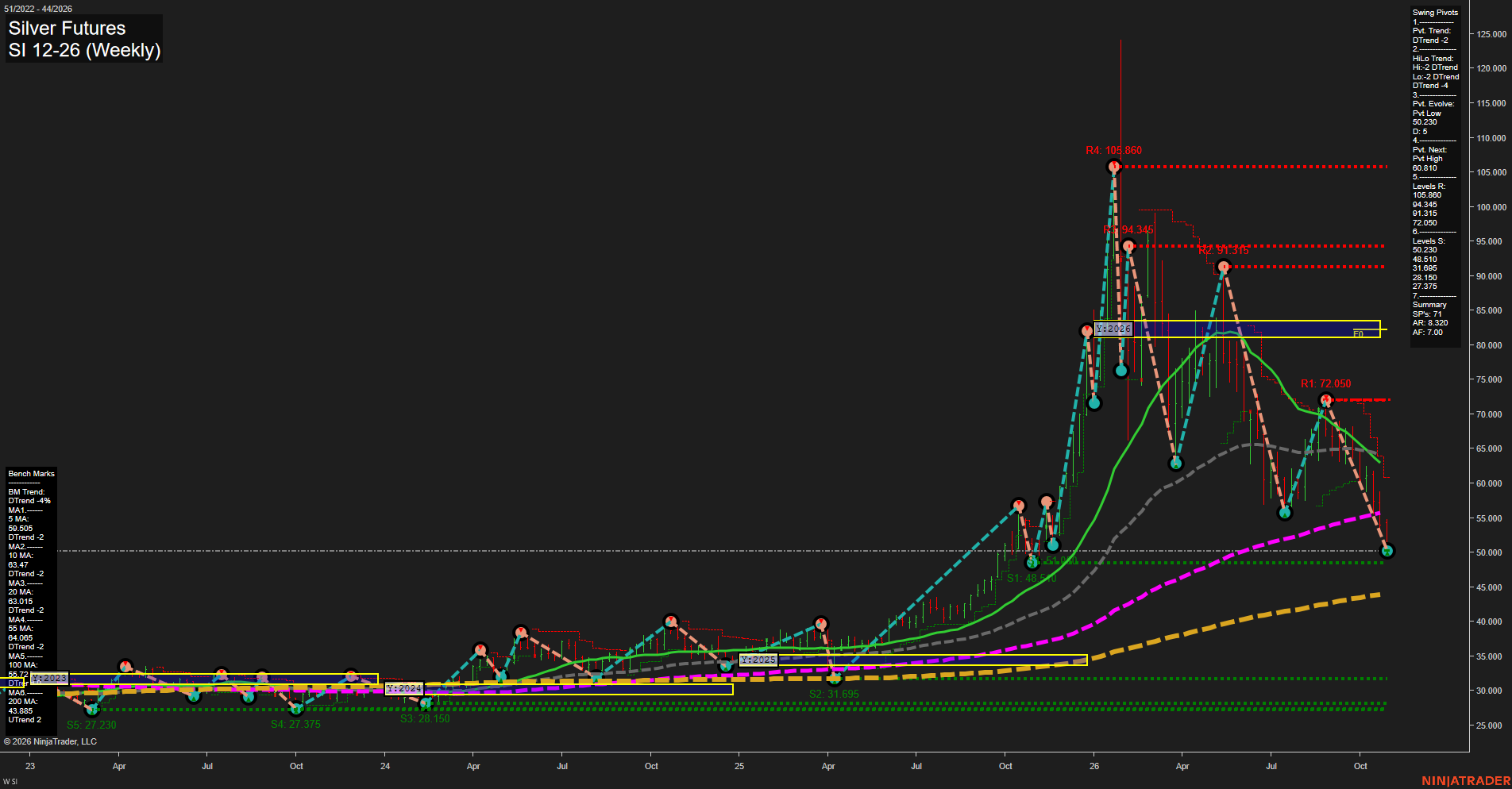Click the 24 year label on time axis
The height and width of the screenshot is (789, 1512).
[x=385, y=766]
